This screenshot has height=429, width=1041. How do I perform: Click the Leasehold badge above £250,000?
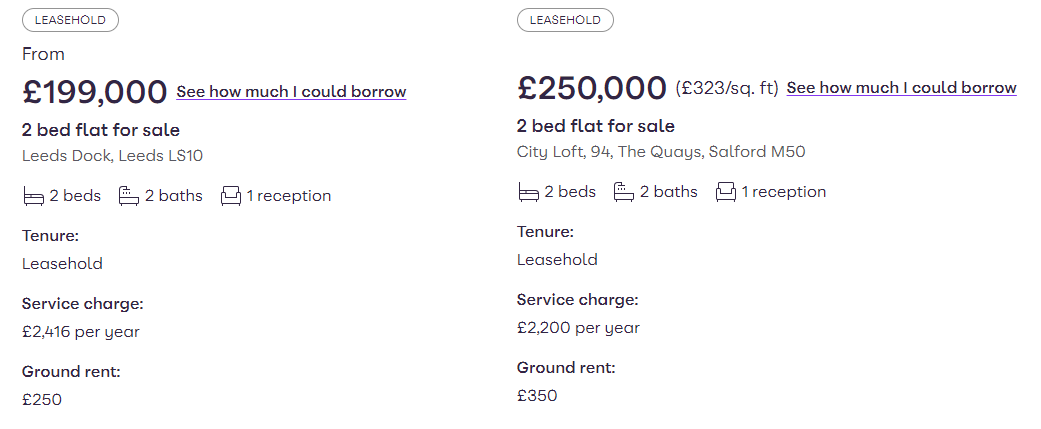click(x=565, y=20)
